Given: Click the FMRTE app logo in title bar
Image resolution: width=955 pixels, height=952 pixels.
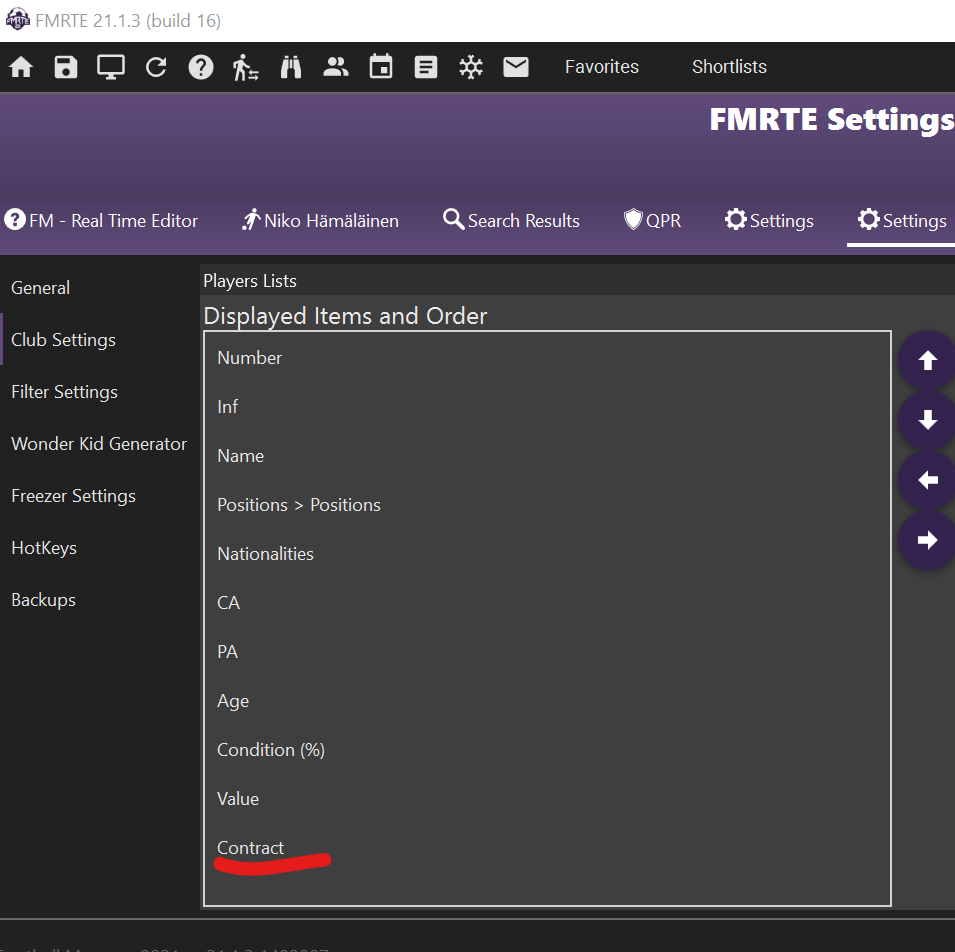Looking at the screenshot, I should coord(17,19).
